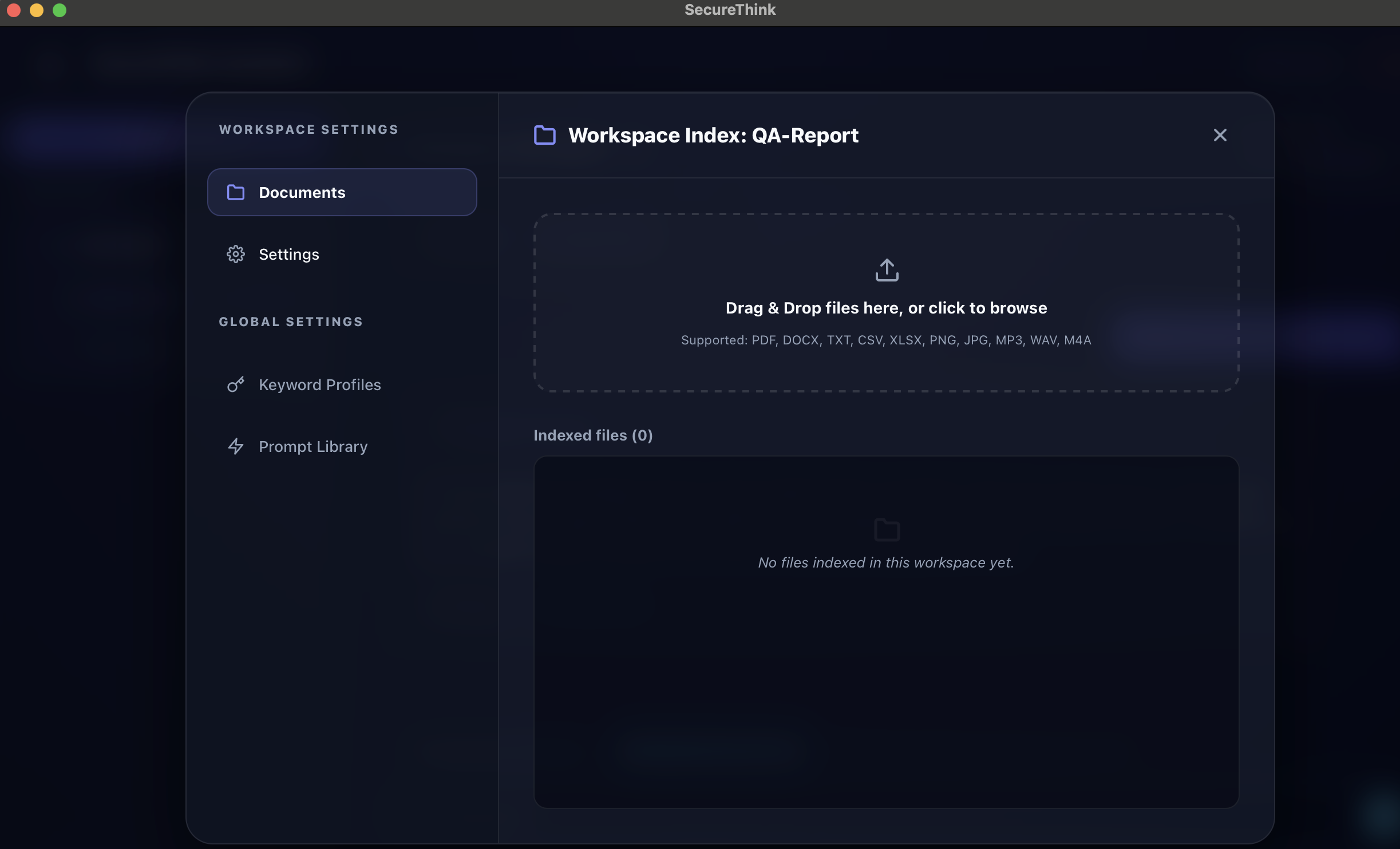Maximize SecureThink with the green button
This screenshot has height=849, width=1400.
(x=60, y=10)
